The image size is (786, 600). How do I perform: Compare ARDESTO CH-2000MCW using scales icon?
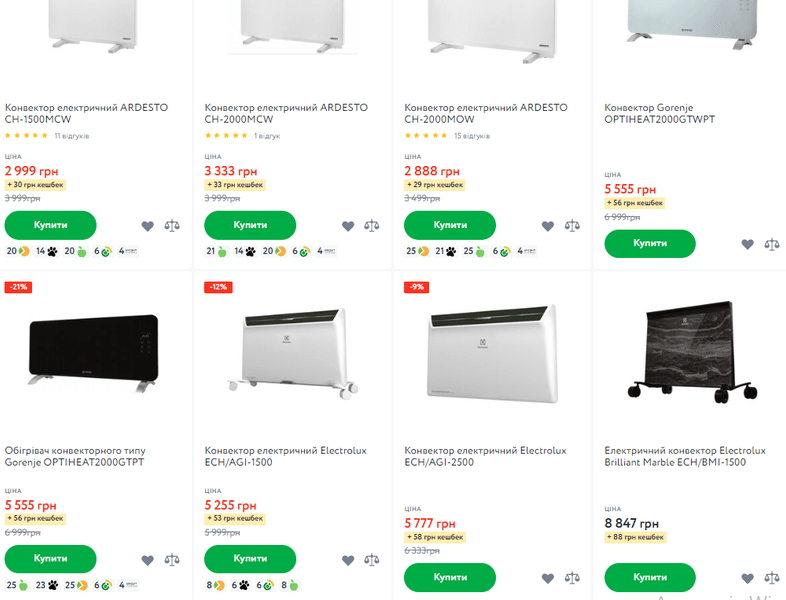click(x=372, y=226)
